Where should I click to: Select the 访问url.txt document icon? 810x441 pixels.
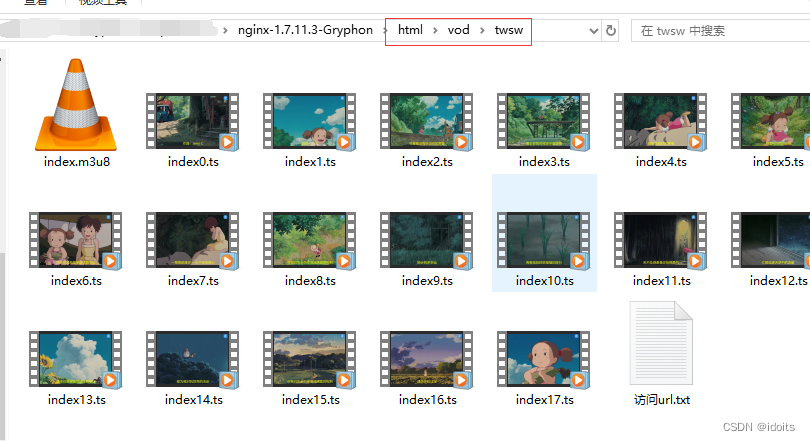click(661, 343)
